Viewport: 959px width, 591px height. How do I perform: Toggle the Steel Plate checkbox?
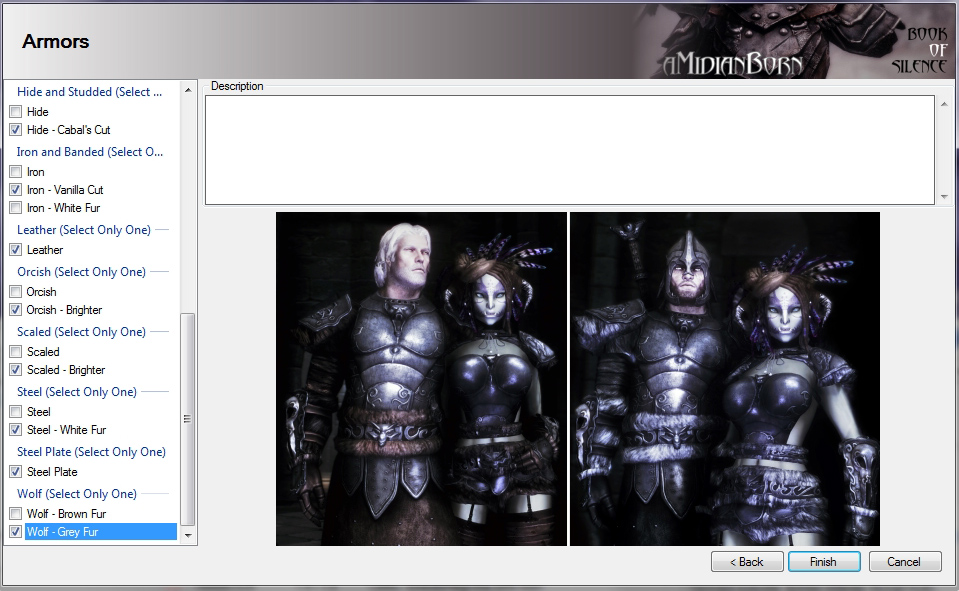16,472
